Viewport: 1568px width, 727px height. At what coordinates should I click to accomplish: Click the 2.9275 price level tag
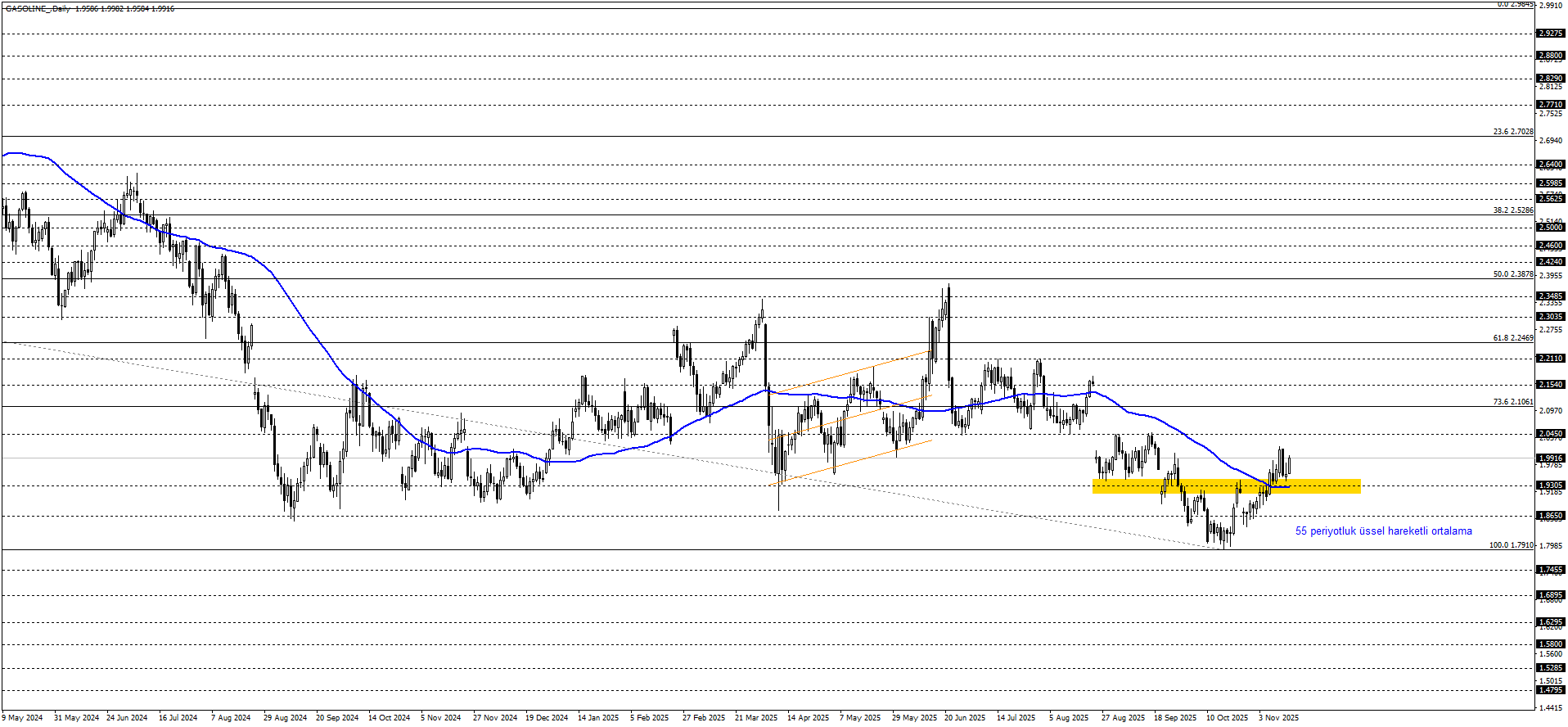point(1551,34)
